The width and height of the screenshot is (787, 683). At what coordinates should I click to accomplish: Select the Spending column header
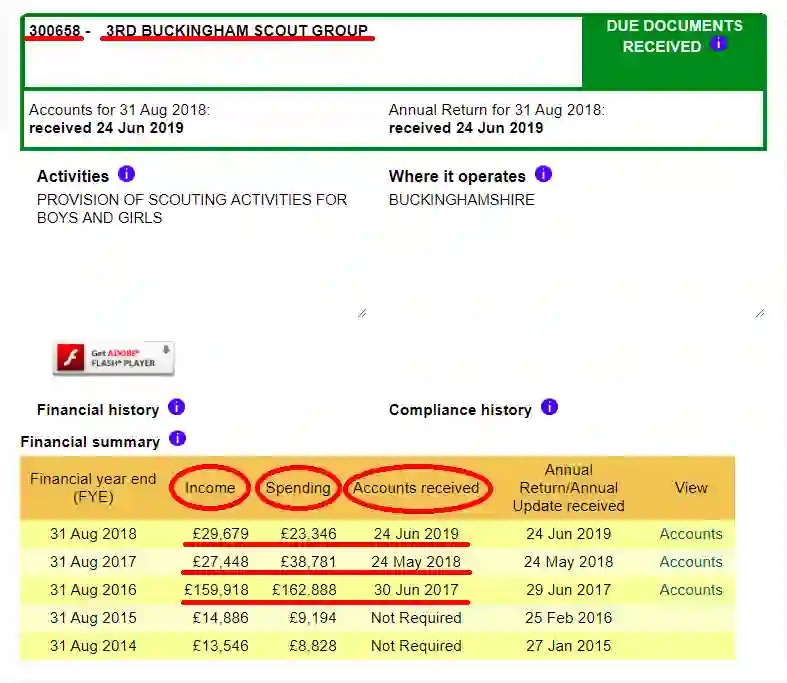(x=298, y=488)
